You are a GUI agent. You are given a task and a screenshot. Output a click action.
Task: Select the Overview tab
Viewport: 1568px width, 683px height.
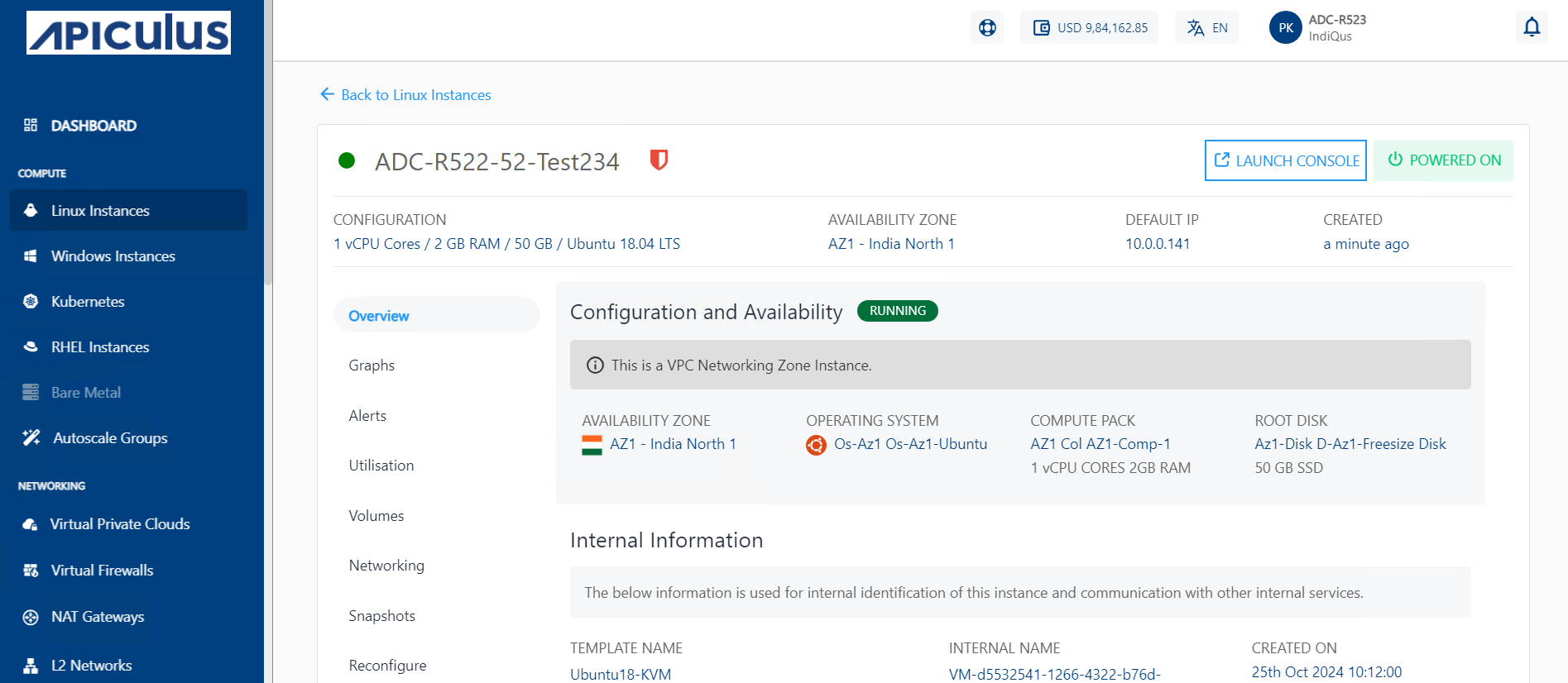436,316
